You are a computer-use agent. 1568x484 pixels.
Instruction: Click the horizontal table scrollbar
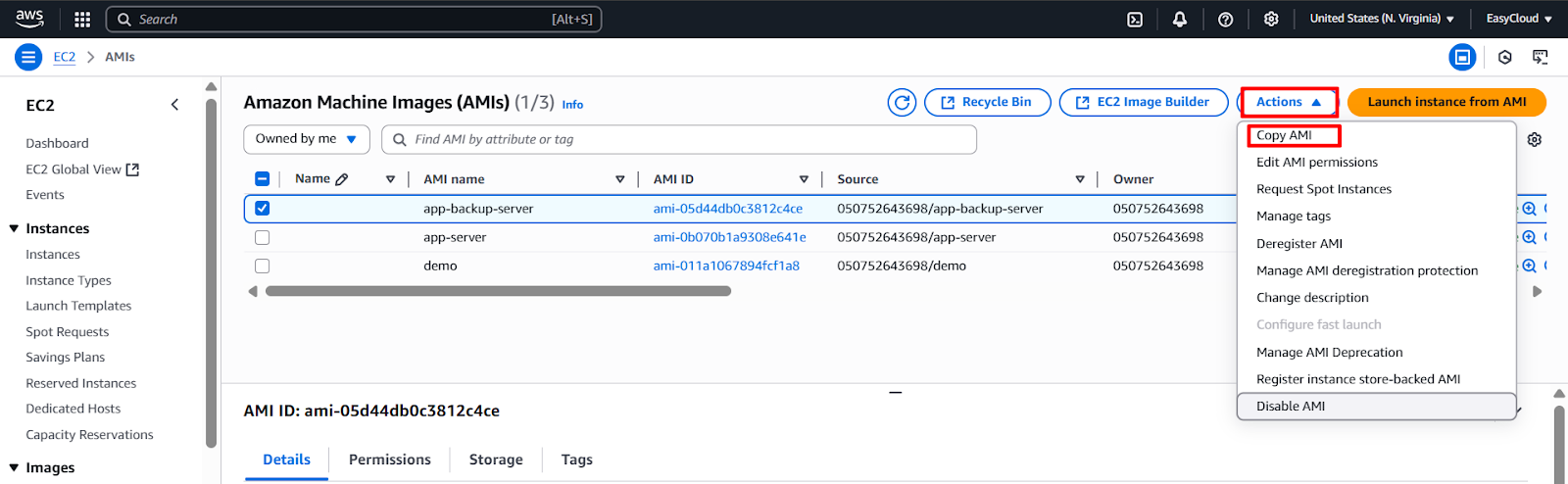[x=498, y=291]
